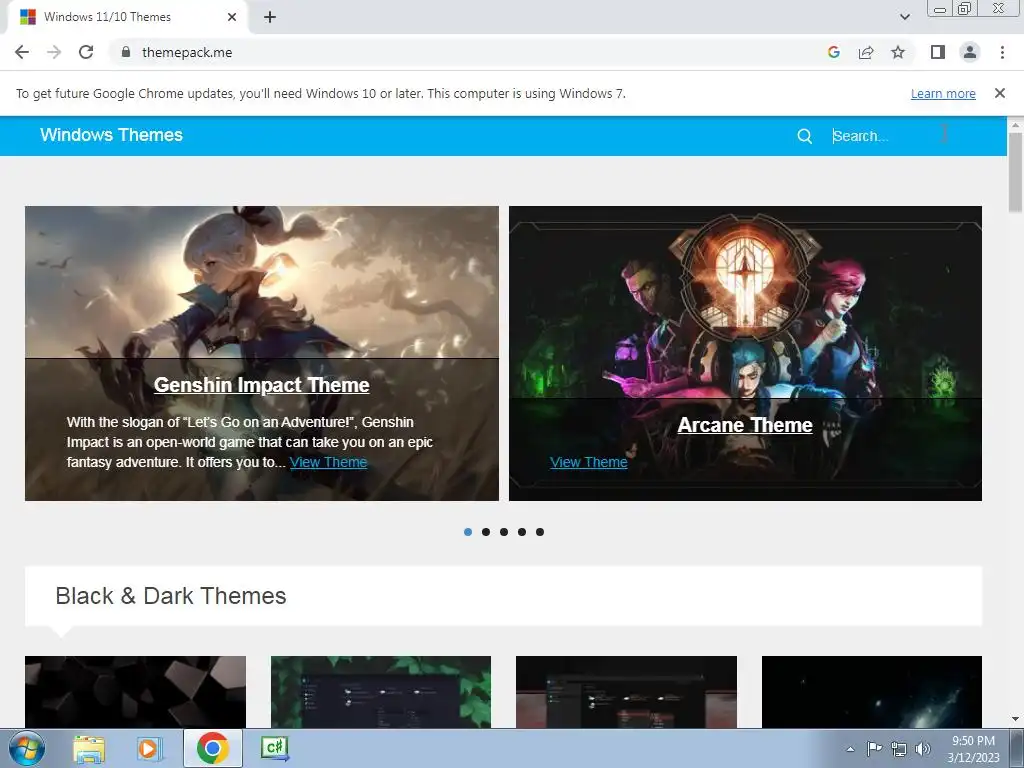
Task: Click the volume speaker tray icon
Action: [923, 749]
